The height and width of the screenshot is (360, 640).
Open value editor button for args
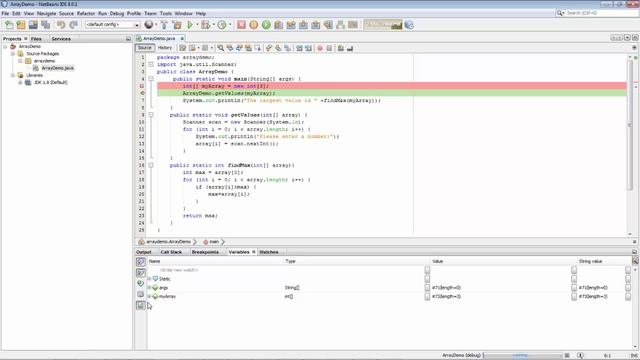tap(574, 288)
